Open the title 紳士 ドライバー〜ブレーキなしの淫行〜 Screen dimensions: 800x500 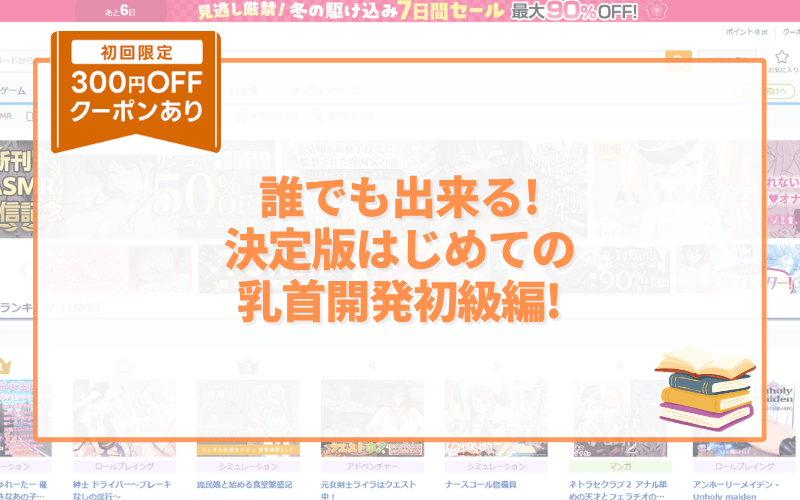122,489
